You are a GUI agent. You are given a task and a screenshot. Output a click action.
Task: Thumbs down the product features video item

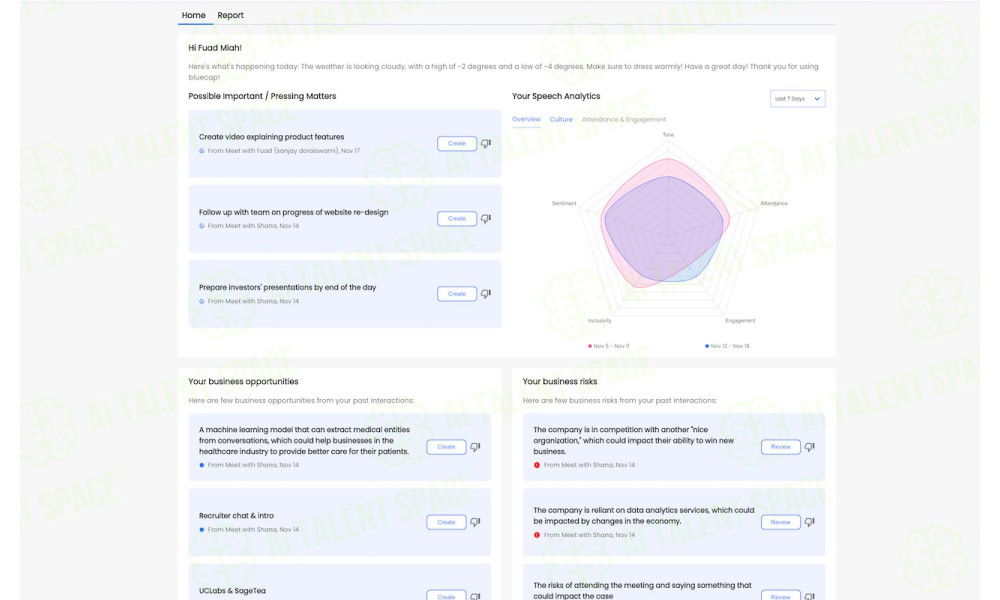pos(486,143)
